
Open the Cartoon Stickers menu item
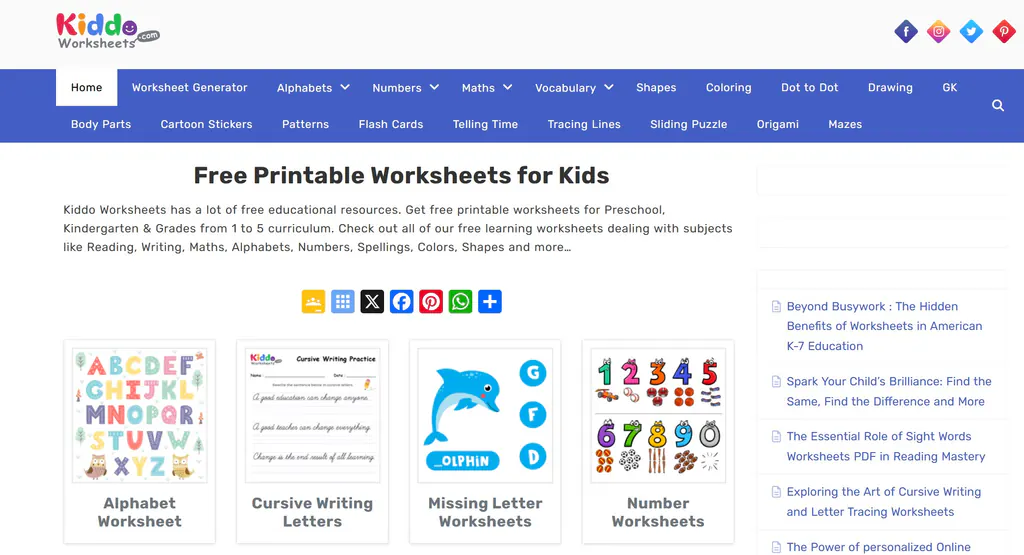click(206, 124)
